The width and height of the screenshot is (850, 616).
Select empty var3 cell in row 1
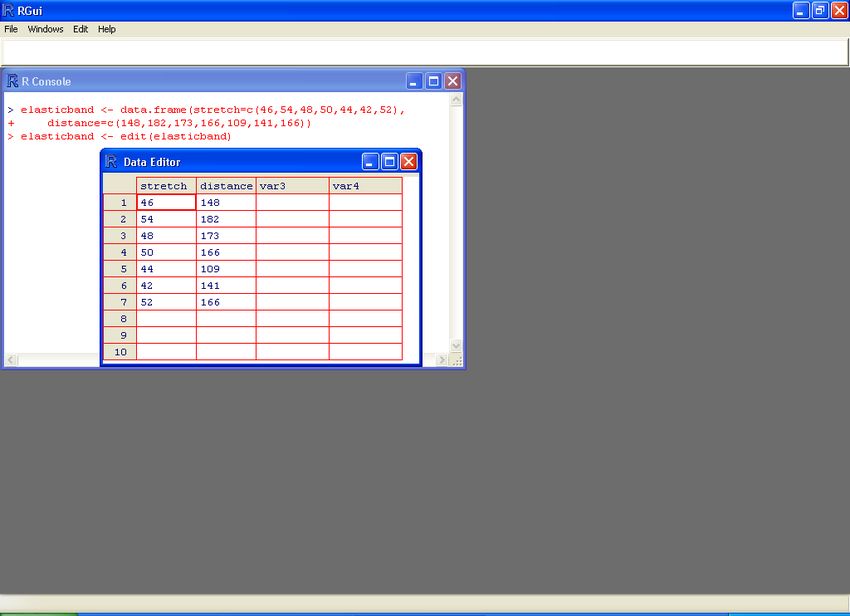292,202
